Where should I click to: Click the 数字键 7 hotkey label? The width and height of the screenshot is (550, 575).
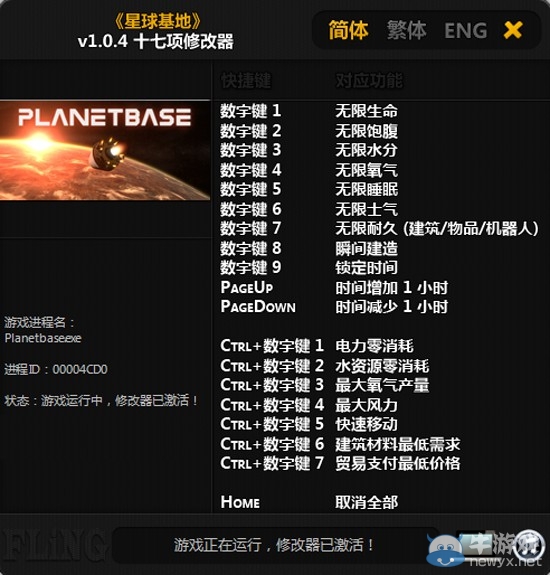pyautogui.click(x=250, y=229)
